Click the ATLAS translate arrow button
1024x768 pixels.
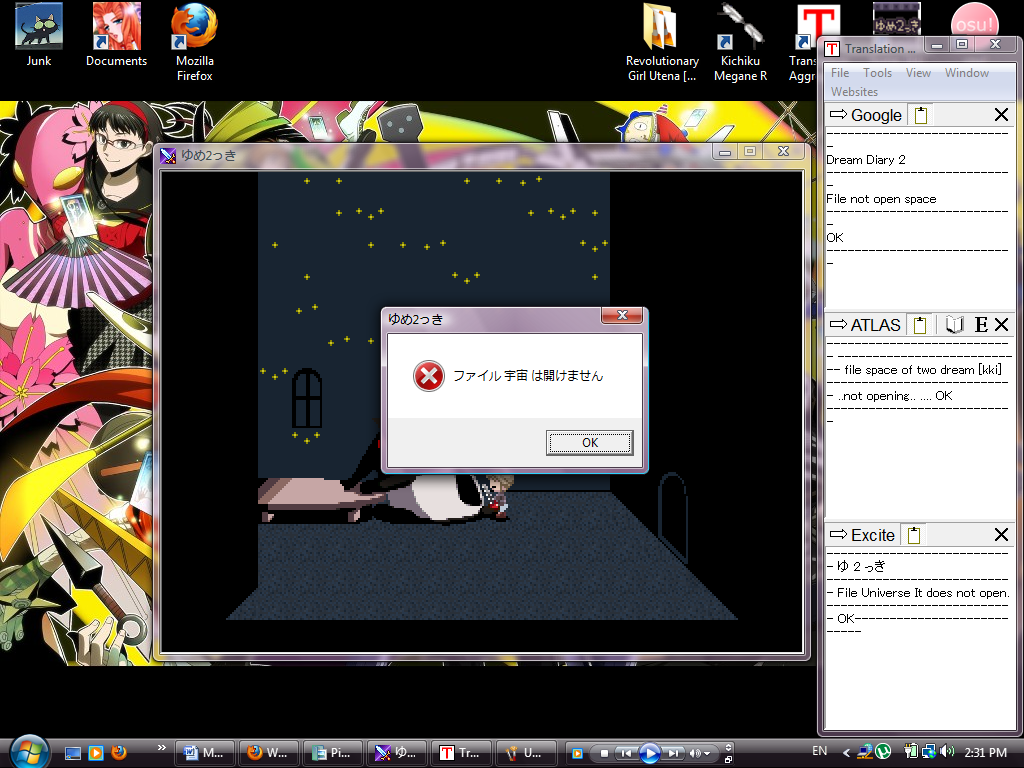(x=837, y=325)
